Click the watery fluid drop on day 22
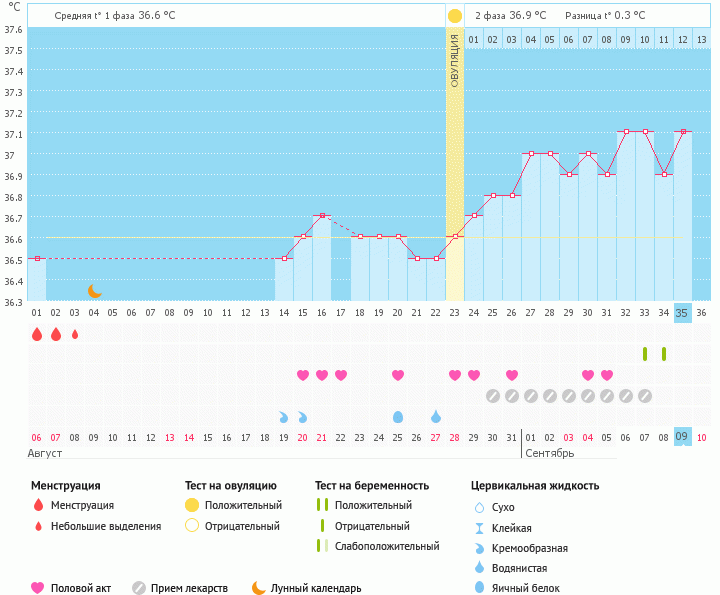The height and width of the screenshot is (595, 720). [x=436, y=416]
